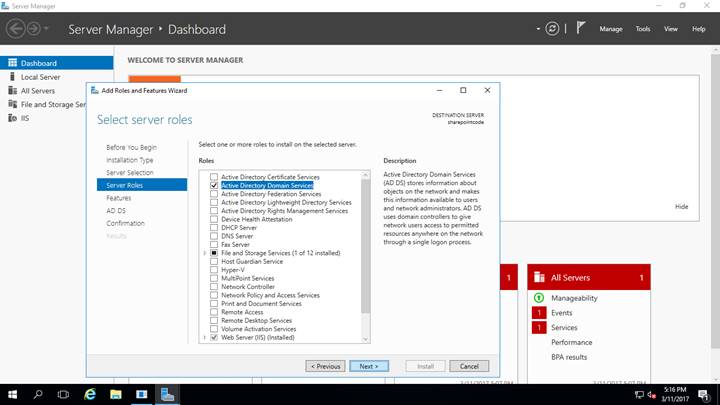720x405 pixels.
Task: Click the red Services count badge
Action: pyautogui.click(x=539, y=327)
